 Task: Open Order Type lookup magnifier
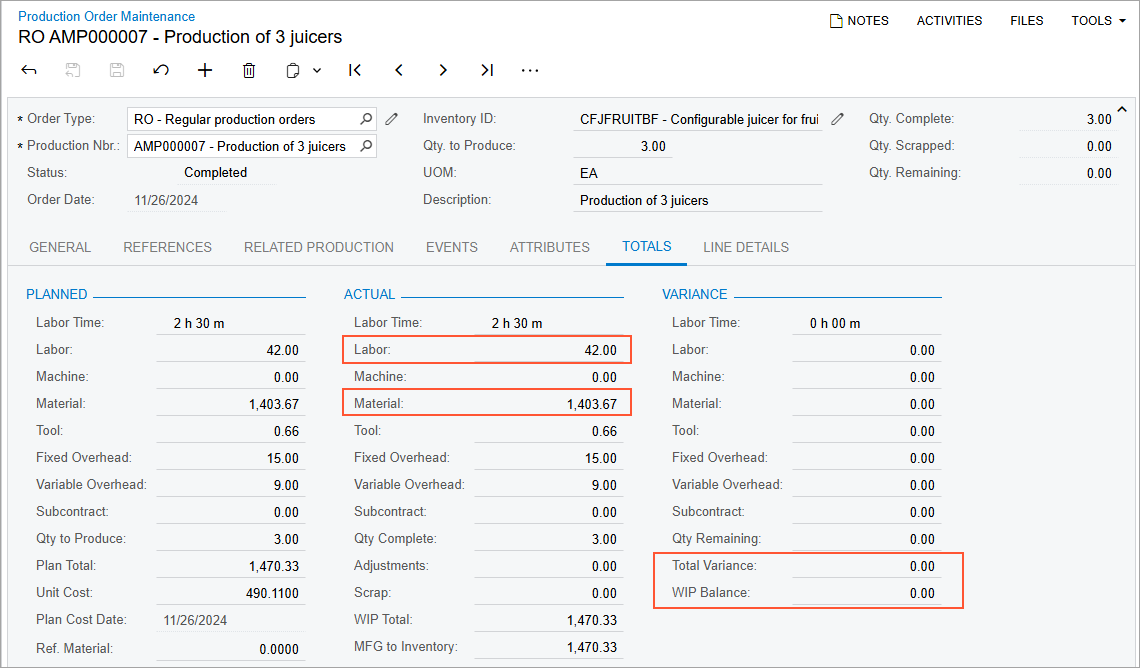click(x=366, y=119)
